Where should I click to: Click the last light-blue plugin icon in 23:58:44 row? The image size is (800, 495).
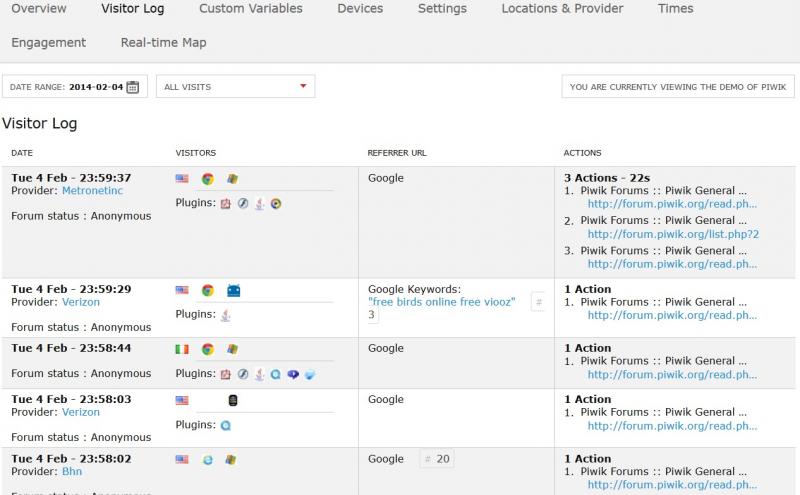point(310,375)
